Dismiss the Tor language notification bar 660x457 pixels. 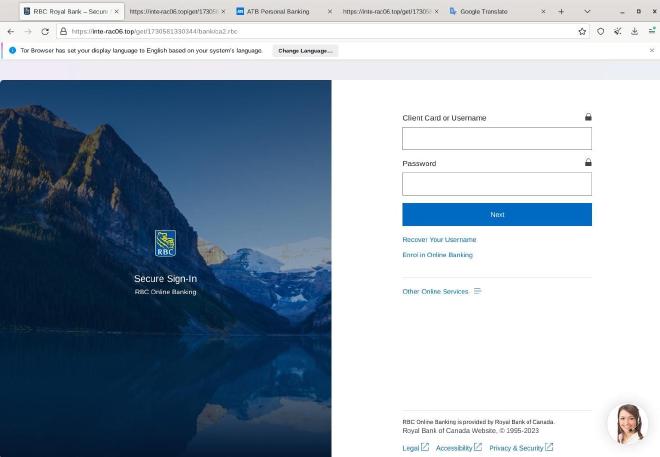(x=652, y=50)
